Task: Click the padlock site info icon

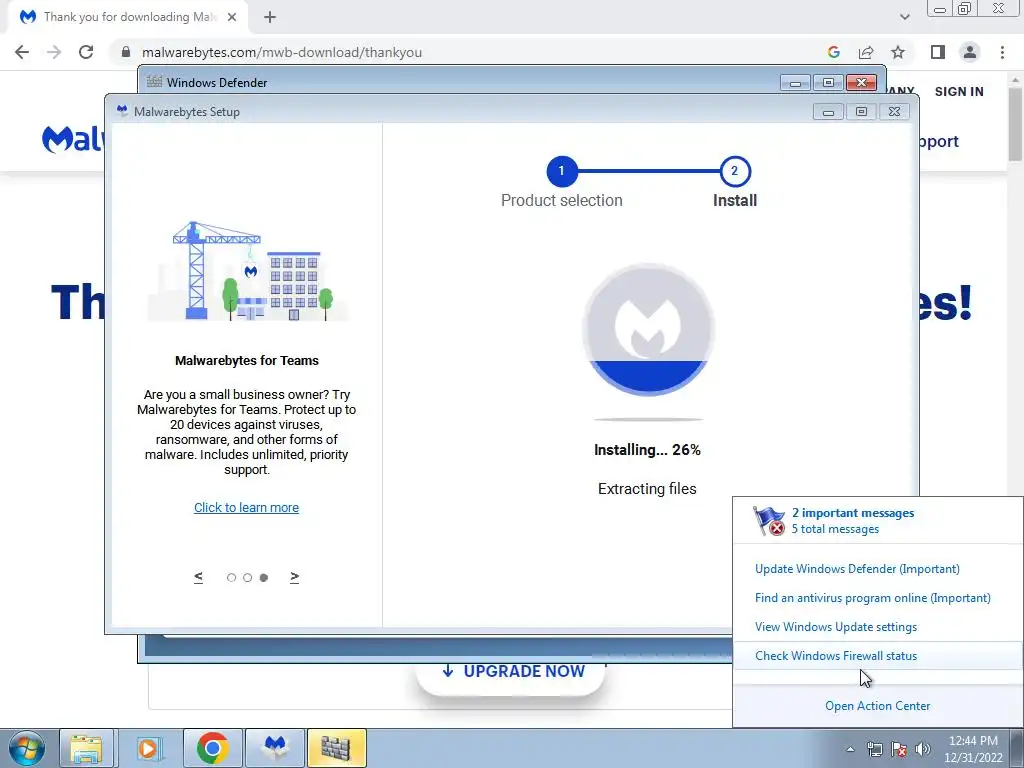Action: [126, 52]
